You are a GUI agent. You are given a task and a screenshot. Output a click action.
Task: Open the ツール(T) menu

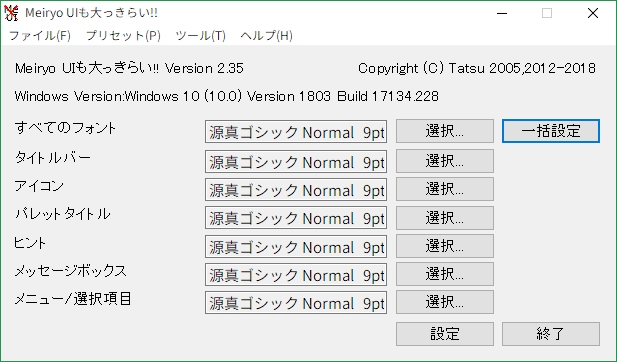pyautogui.click(x=201, y=36)
